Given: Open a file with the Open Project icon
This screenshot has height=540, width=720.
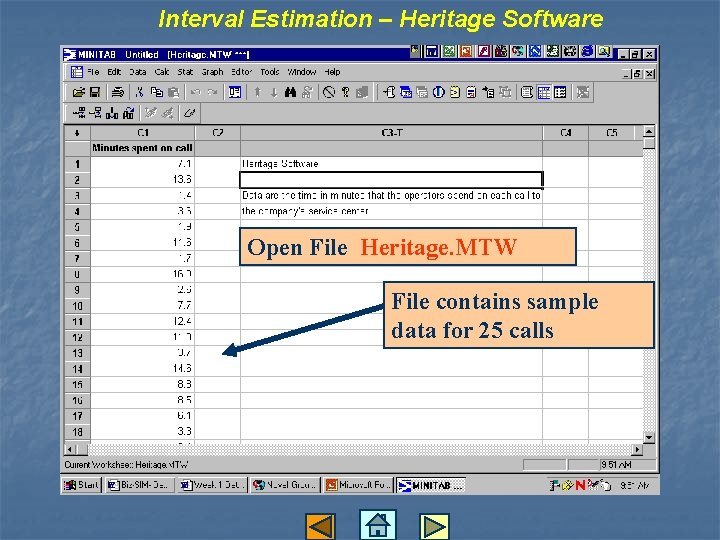Looking at the screenshot, I should click(x=79, y=92).
